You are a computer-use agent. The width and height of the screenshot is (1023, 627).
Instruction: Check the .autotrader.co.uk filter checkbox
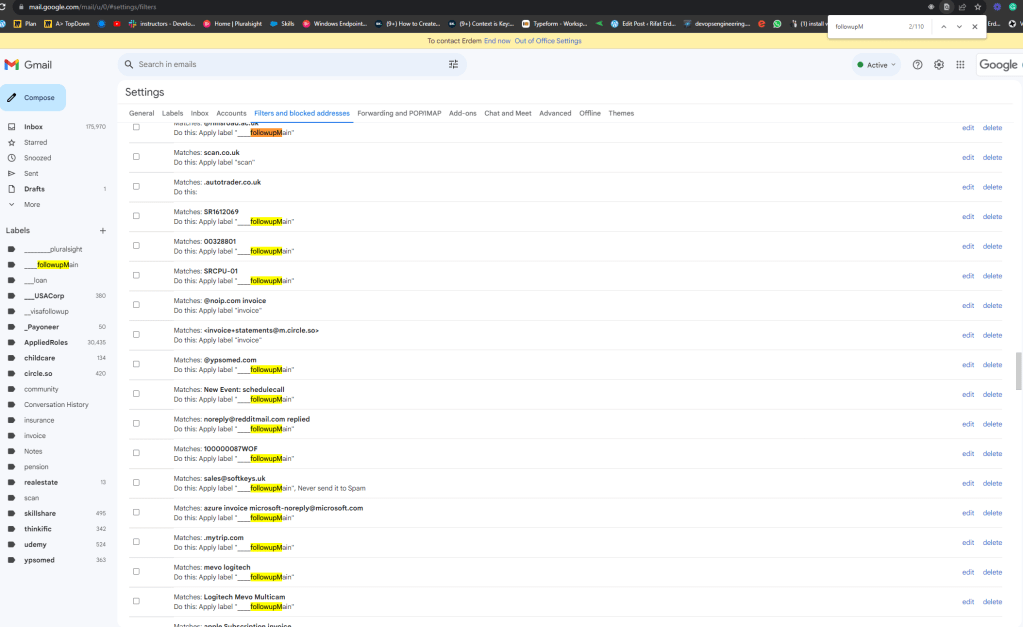click(x=136, y=186)
